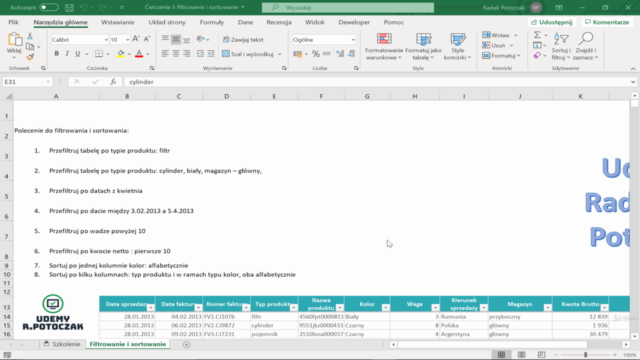
Task: Apply the yellow fill color bucket
Action: click(x=120, y=53)
